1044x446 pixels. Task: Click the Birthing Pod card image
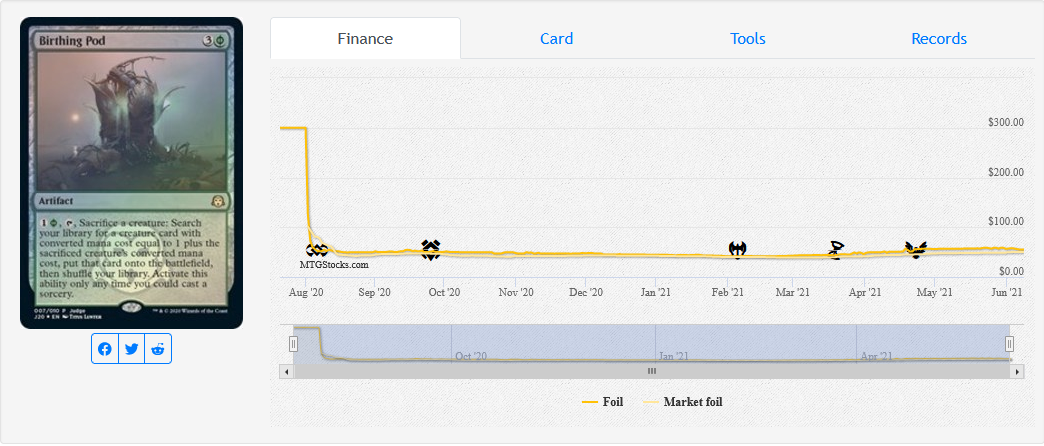point(132,172)
